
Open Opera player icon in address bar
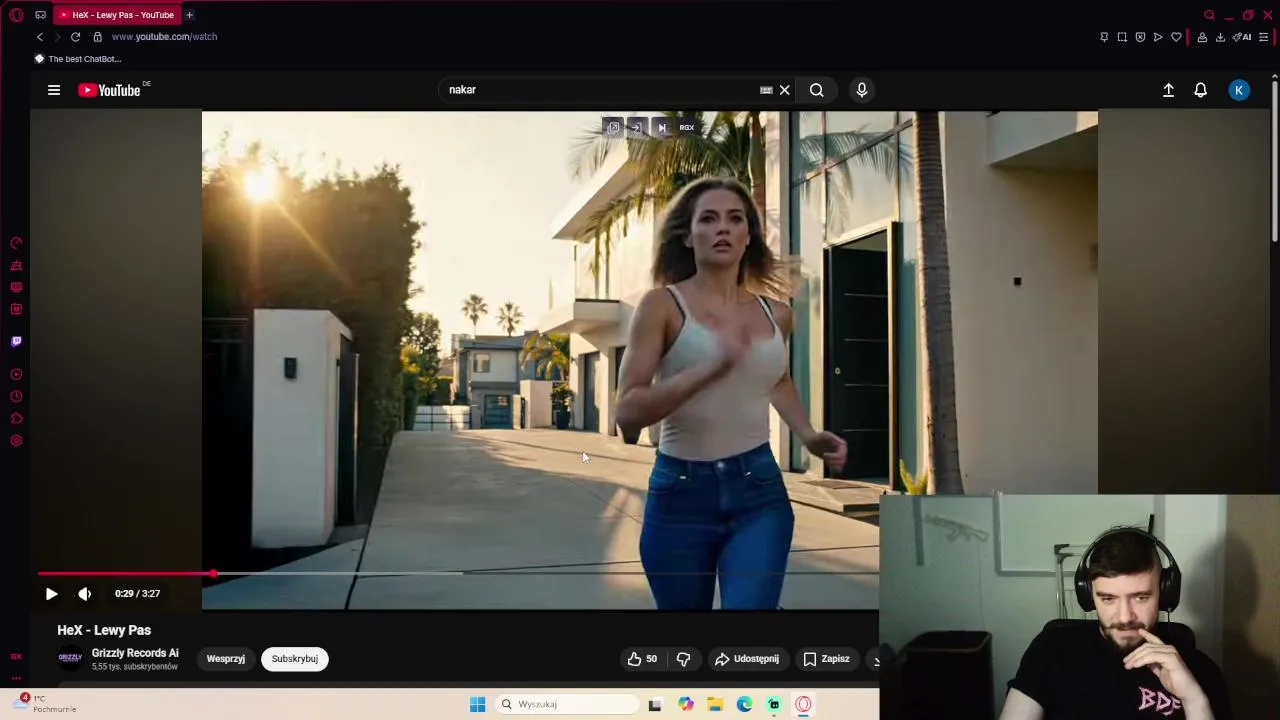coord(1158,37)
